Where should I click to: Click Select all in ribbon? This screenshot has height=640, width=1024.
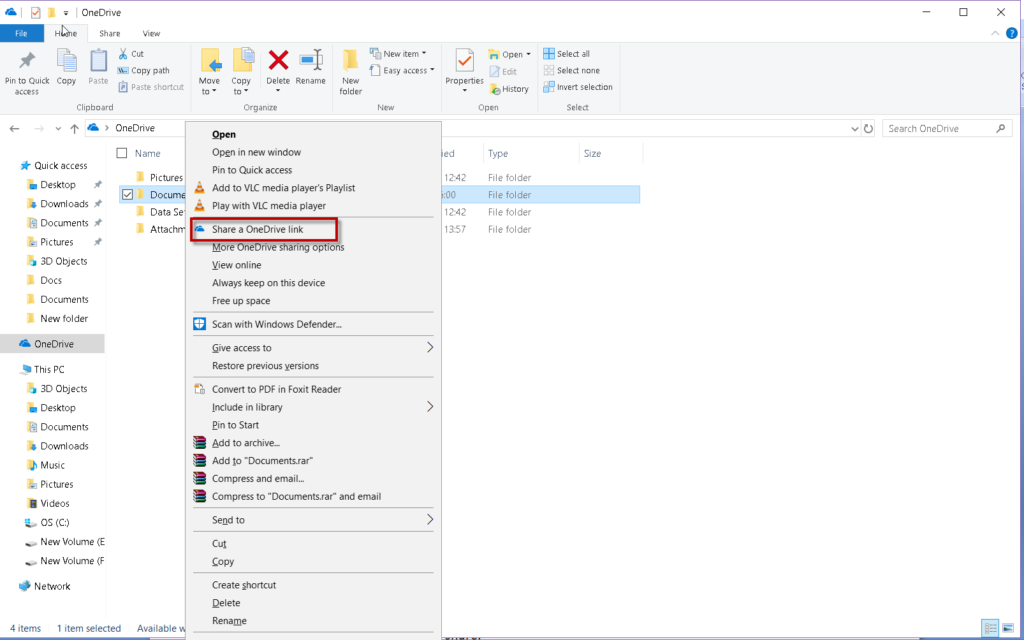coord(567,54)
